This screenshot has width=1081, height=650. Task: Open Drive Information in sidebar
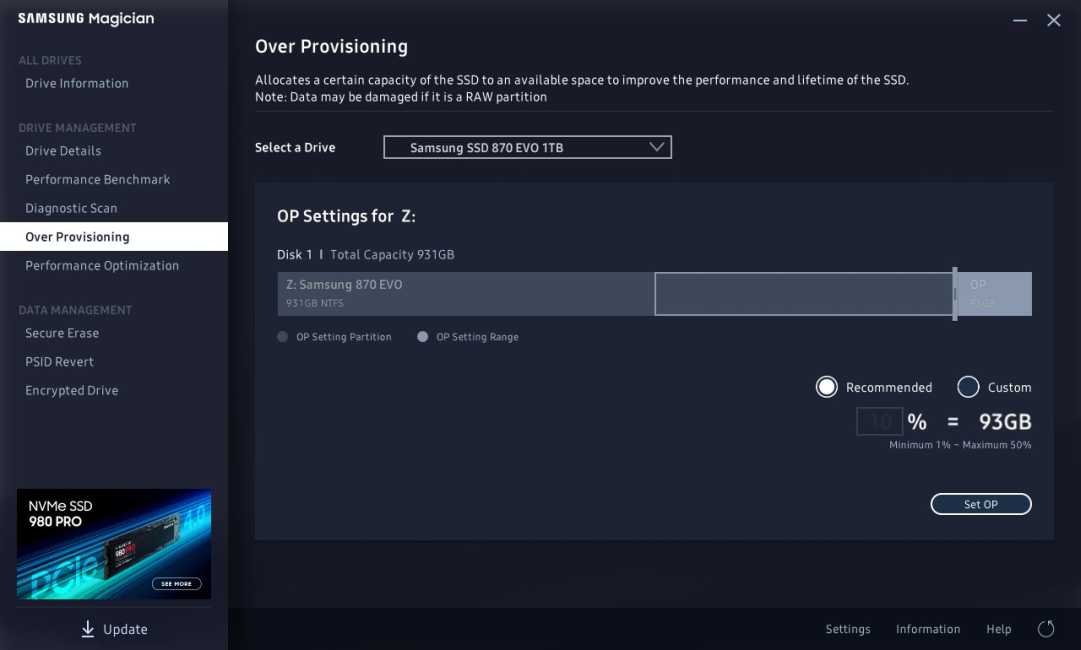pos(77,83)
